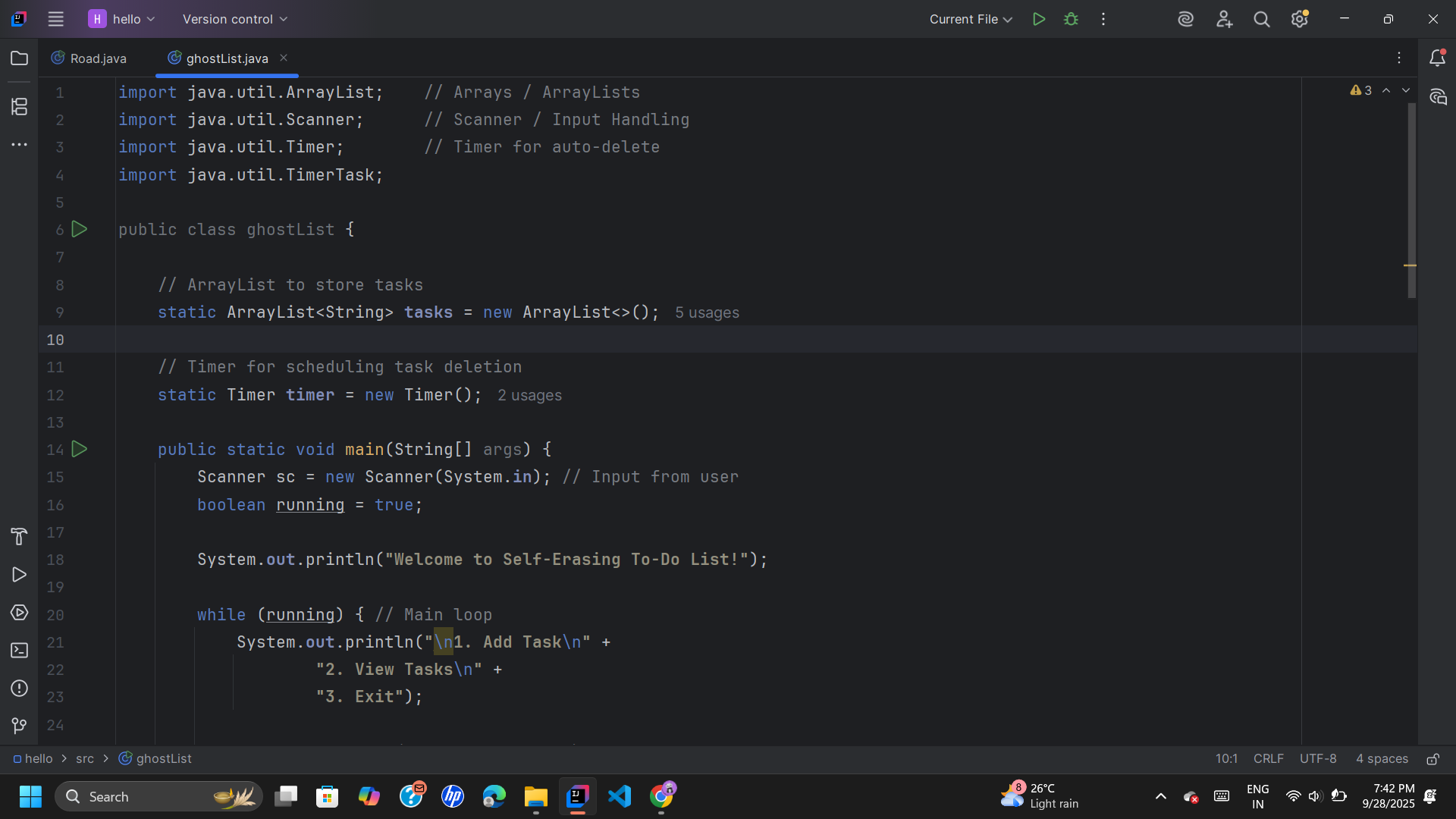Open the Structure tool window
This screenshot has width=1456, height=819.
click(20, 107)
